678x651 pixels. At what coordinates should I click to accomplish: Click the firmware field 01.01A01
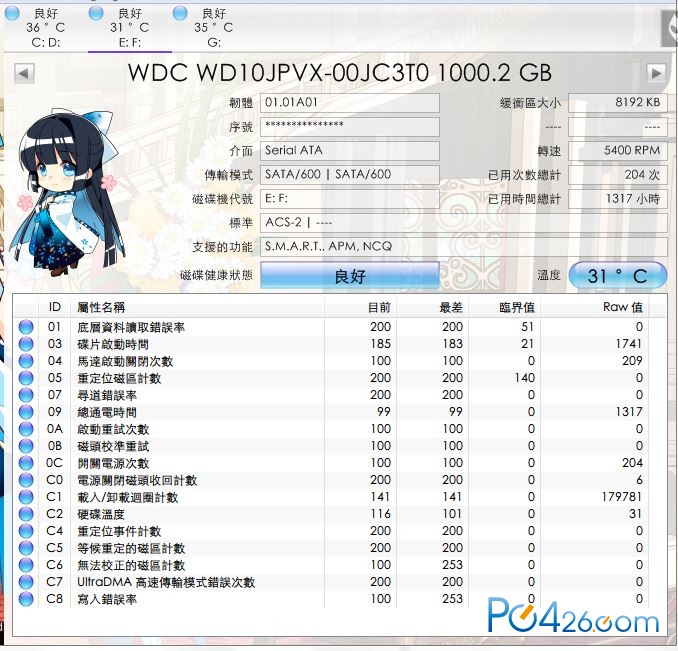point(350,103)
